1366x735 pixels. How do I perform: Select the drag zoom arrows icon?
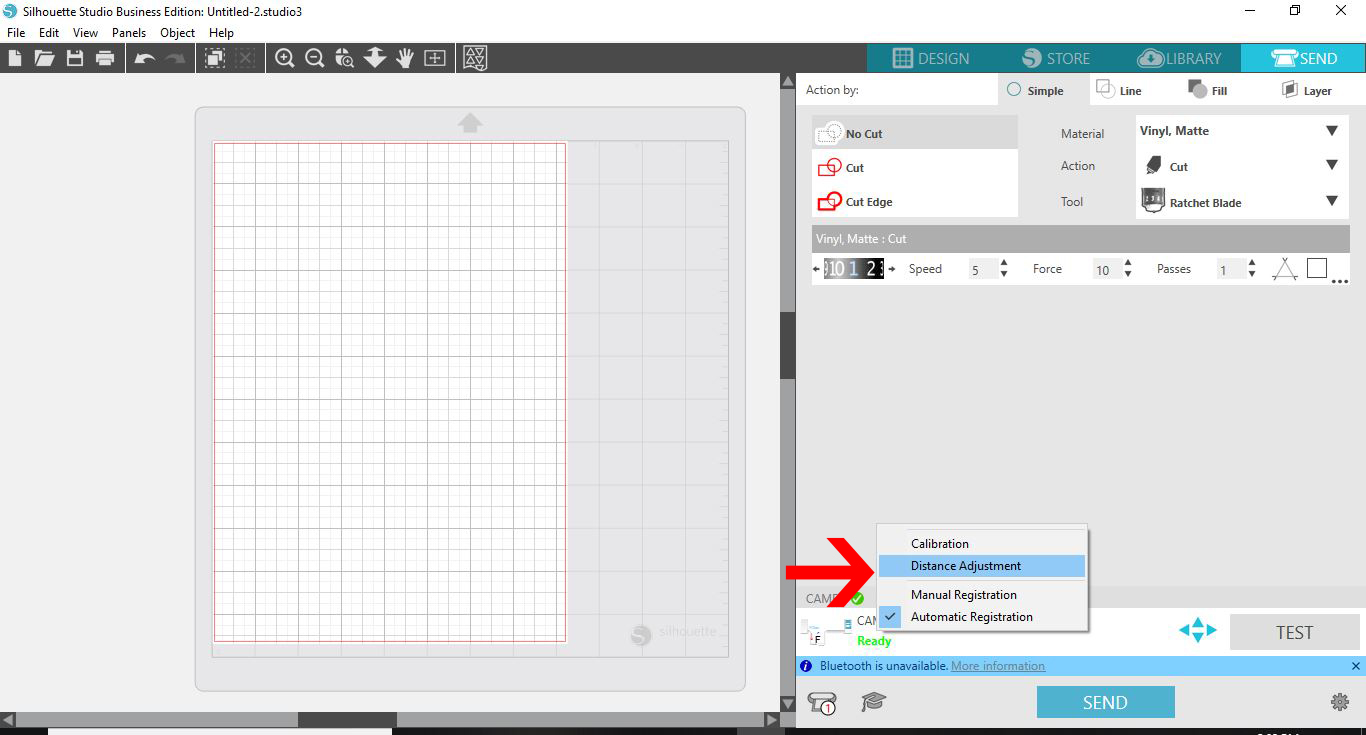tap(375, 58)
